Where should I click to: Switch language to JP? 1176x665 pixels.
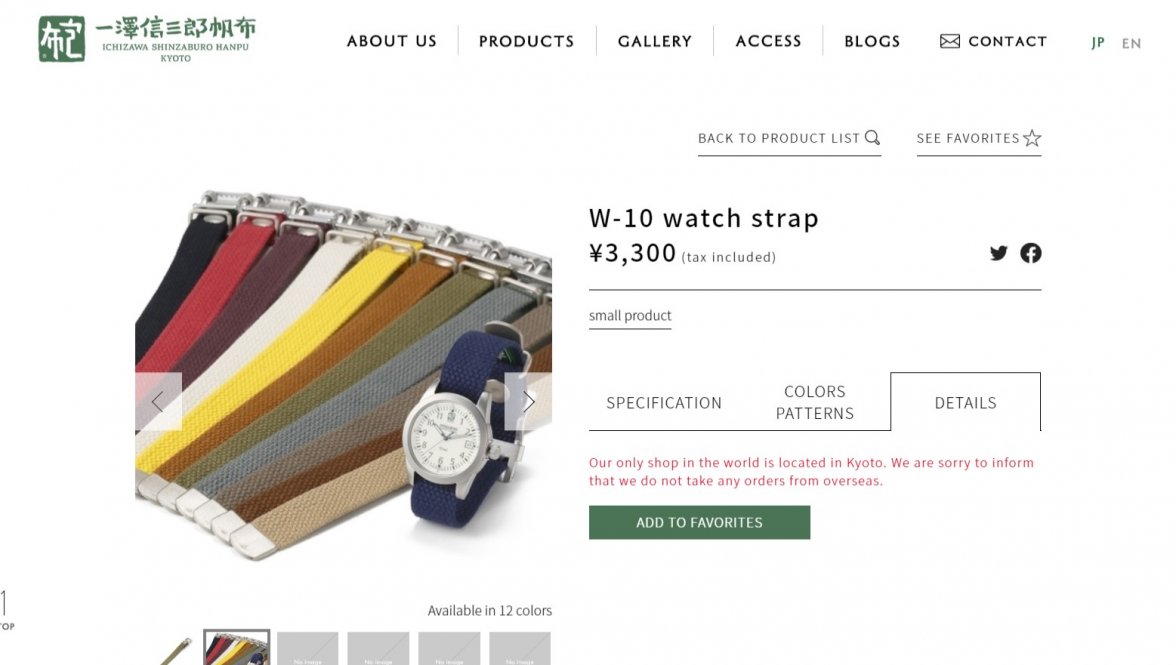[1098, 43]
